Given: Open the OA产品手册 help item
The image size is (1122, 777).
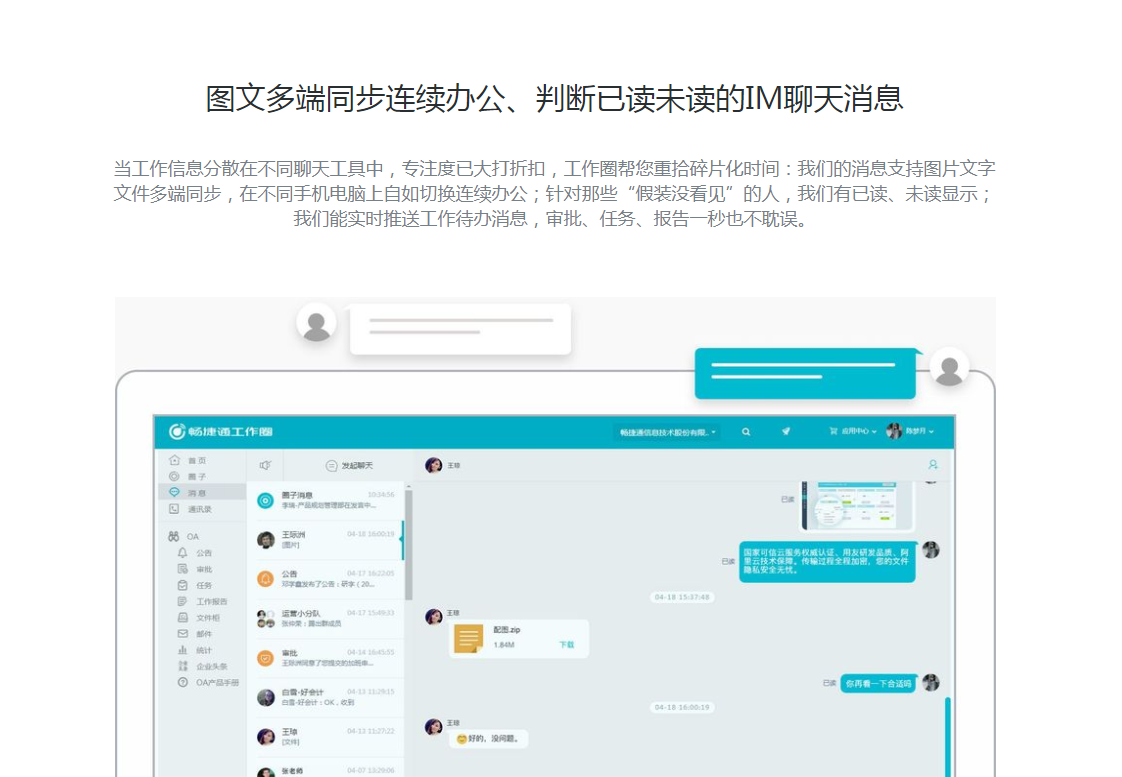Looking at the screenshot, I should [x=208, y=683].
